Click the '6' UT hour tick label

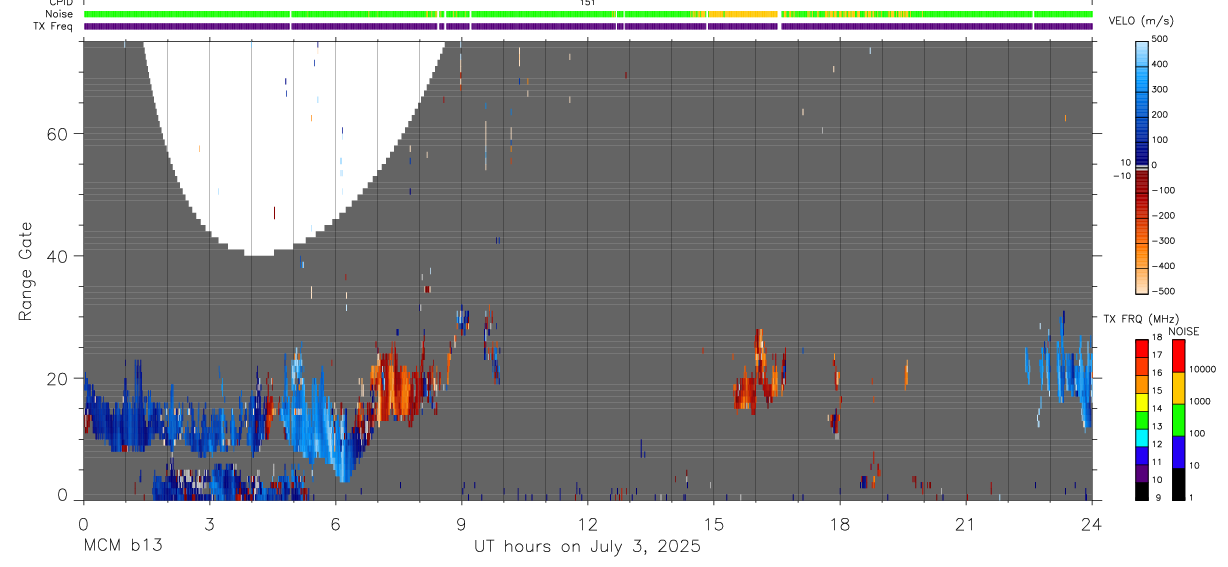click(x=335, y=524)
